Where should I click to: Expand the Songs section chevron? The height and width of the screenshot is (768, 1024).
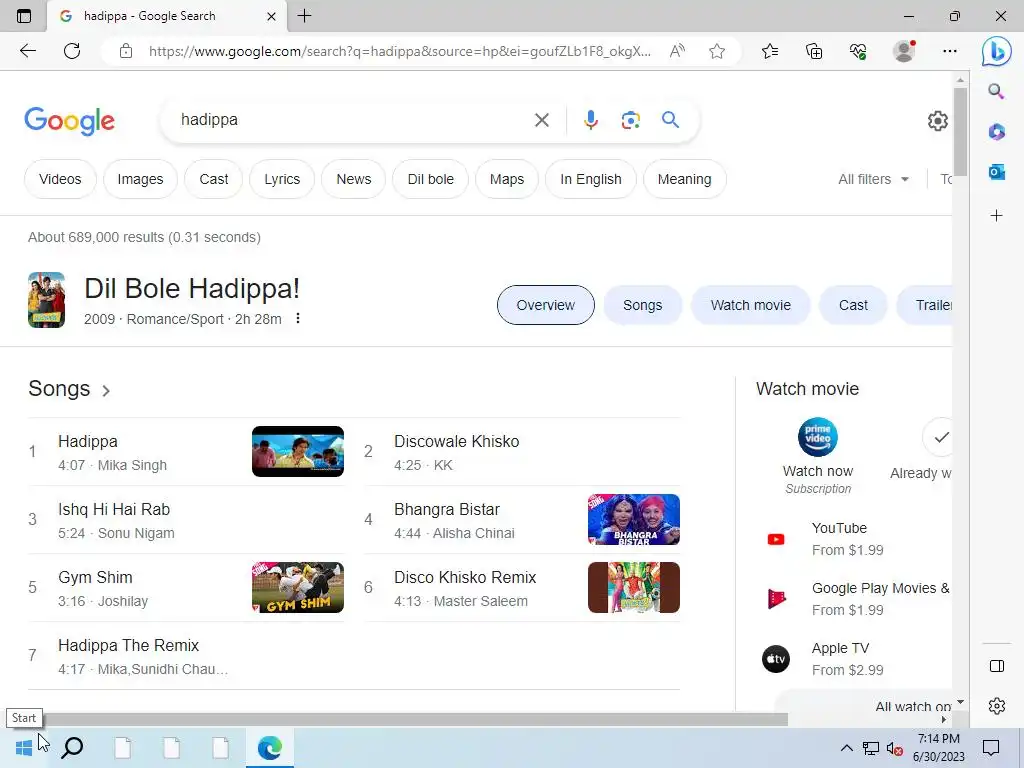pos(106,391)
